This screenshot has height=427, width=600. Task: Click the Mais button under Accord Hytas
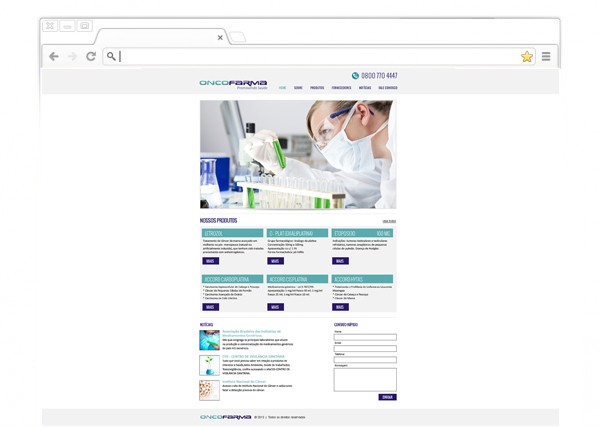(x=340, y=307)
